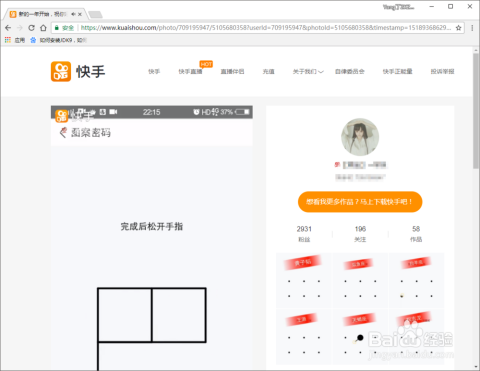Click the back arrow beside 图案密码
The width and height of the screenshot is (480, 371).
pos(63,133)
